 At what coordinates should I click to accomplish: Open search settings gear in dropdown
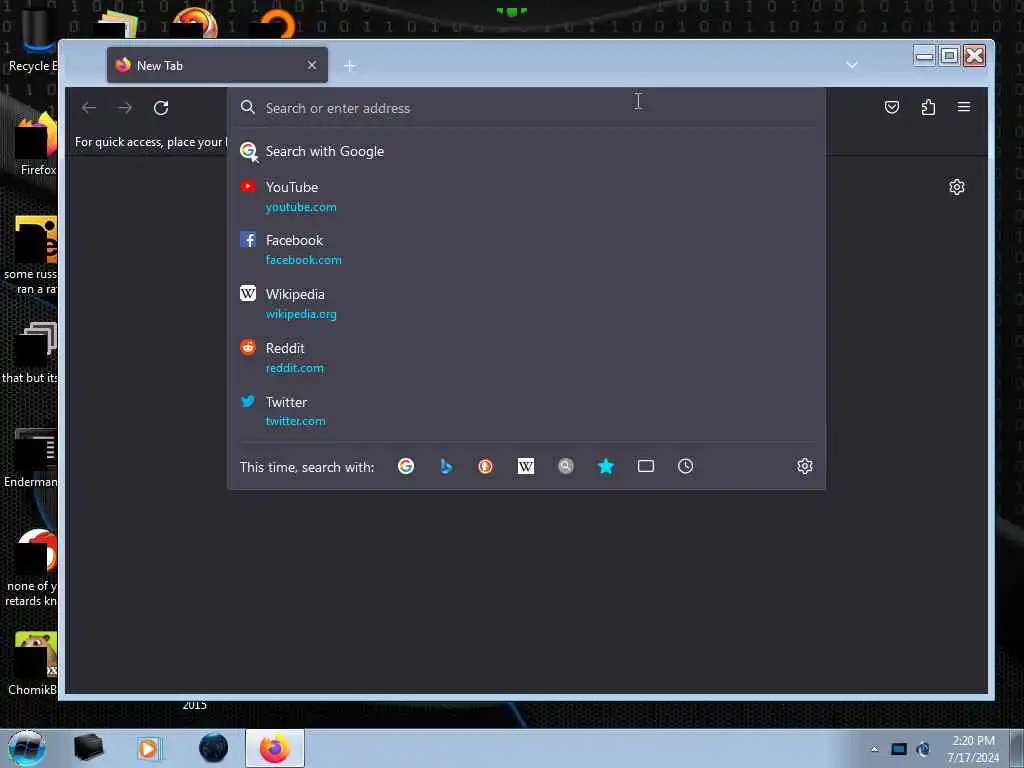[805, 466]
